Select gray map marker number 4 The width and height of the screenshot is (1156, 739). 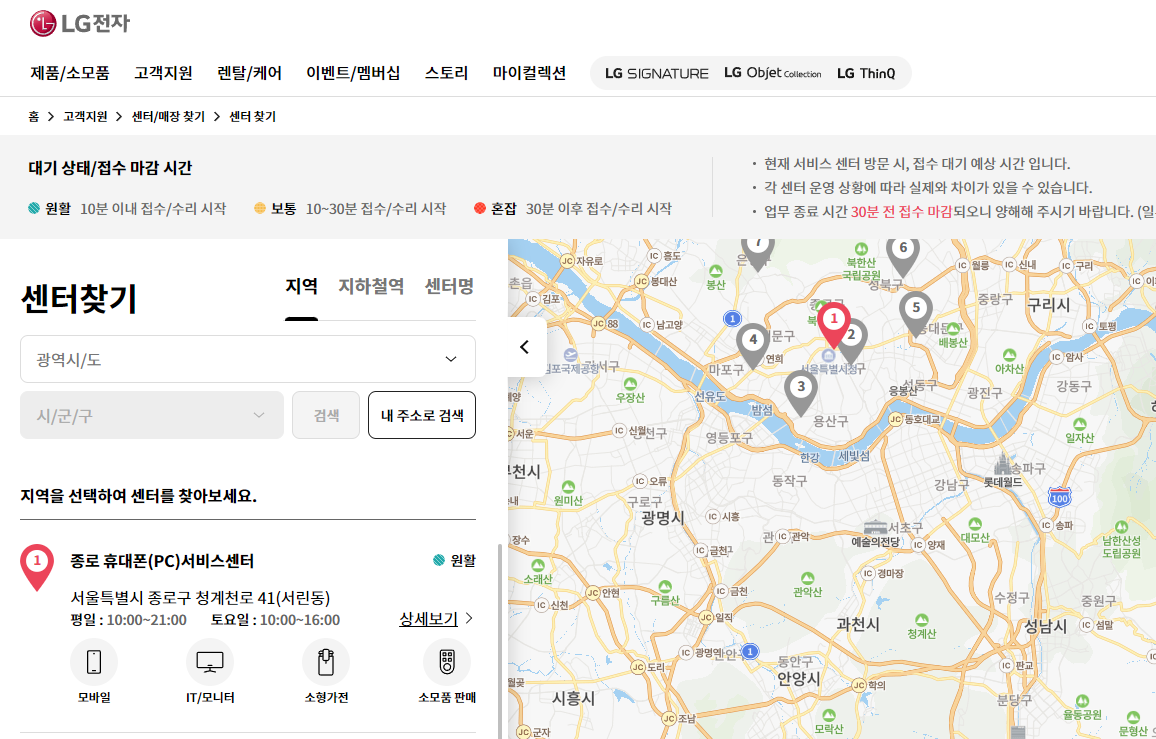[x=753, y=346]
